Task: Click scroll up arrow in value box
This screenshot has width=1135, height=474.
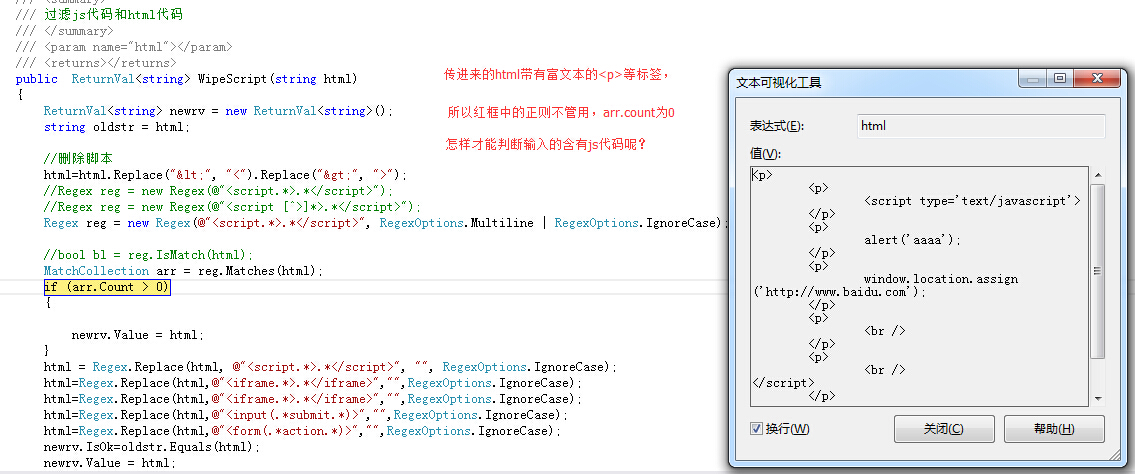Action: point(1098,174)
